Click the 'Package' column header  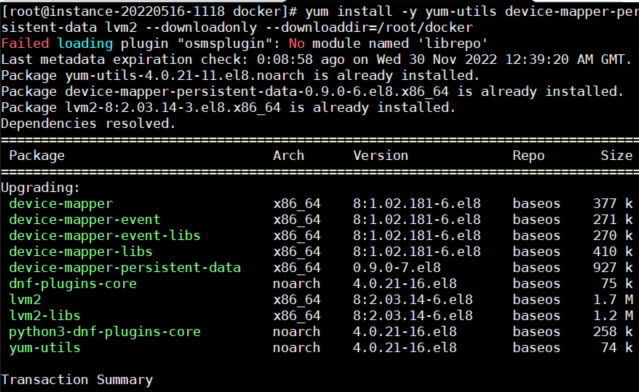tap(37, 156)
